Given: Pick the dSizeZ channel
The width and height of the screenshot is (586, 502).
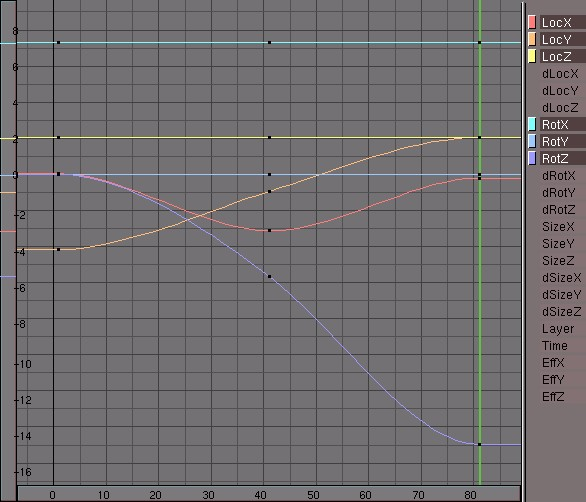Looking at the screenshot, I should [561, 312].
